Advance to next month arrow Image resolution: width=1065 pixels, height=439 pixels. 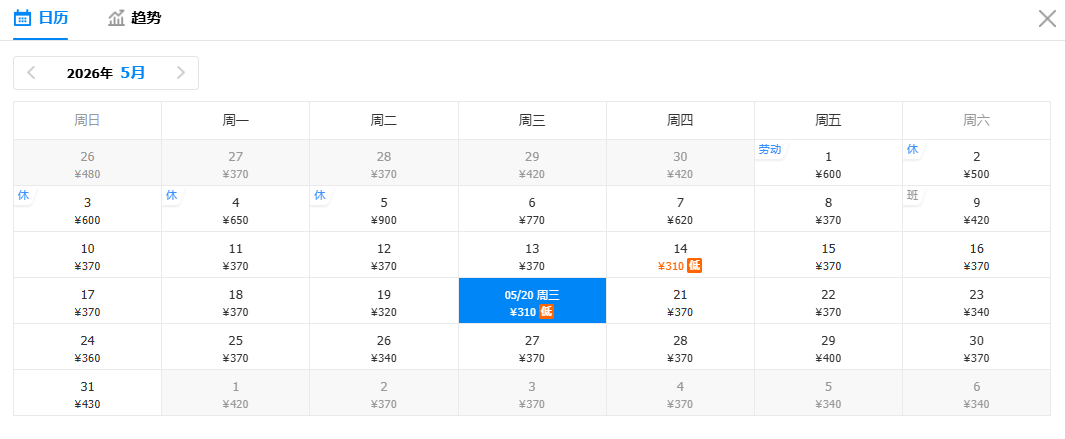pos(181,72)
